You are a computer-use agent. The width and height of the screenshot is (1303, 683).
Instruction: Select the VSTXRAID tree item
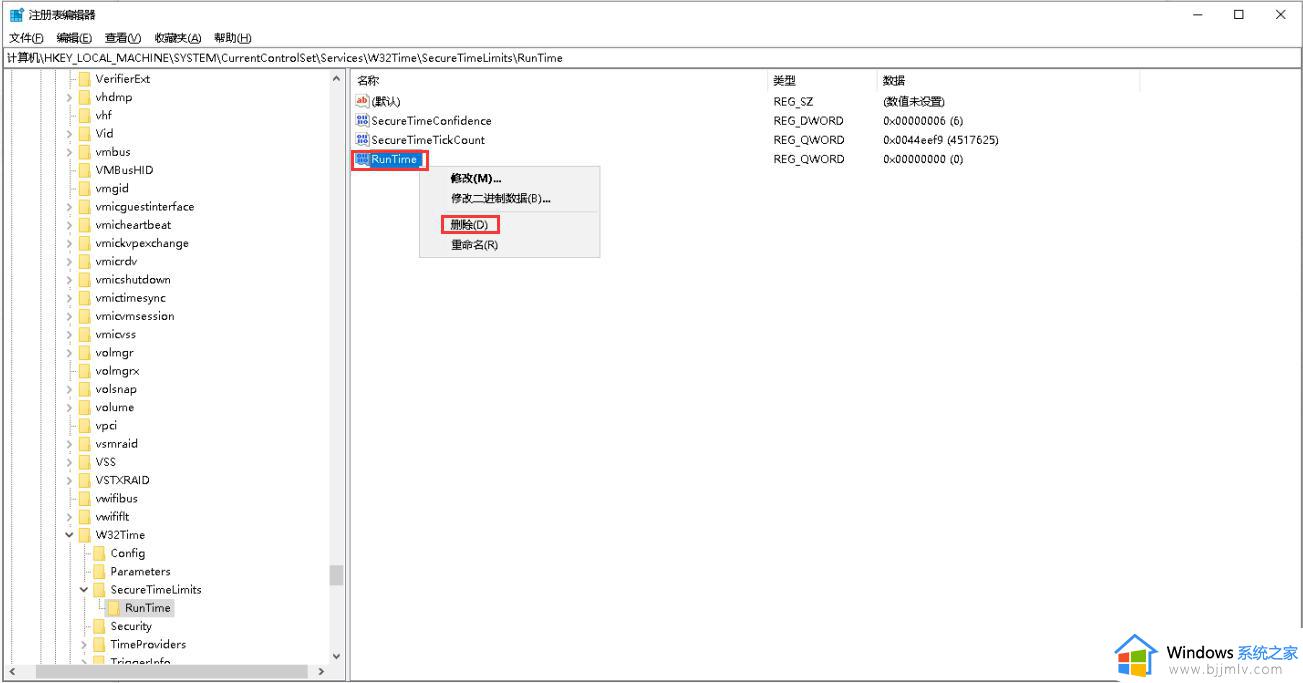122,480
